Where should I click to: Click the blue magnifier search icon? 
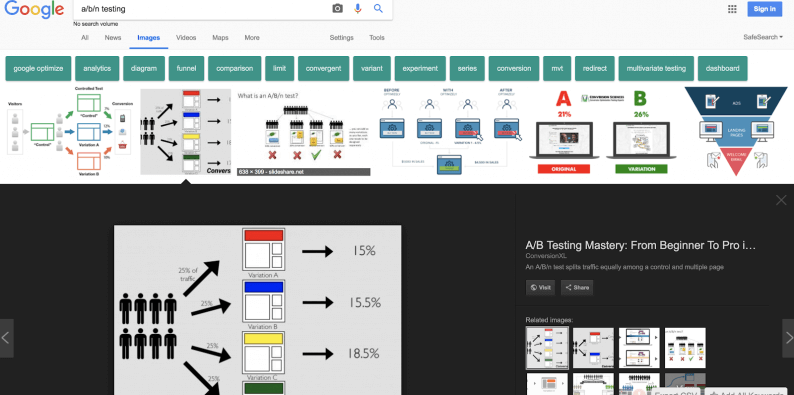(x=378, y=9)
